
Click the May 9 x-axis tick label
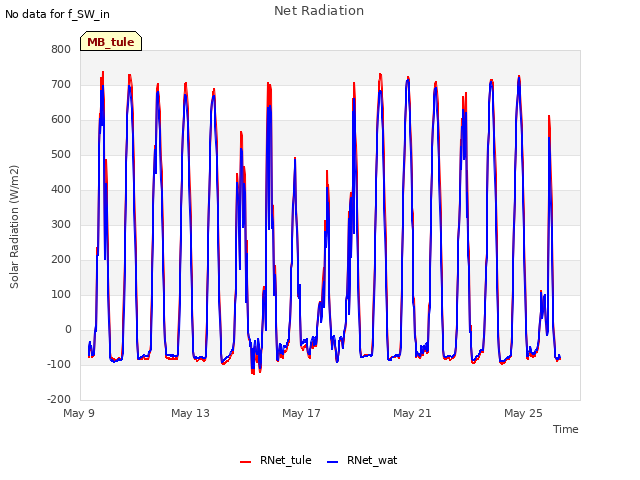click(79, 413)
